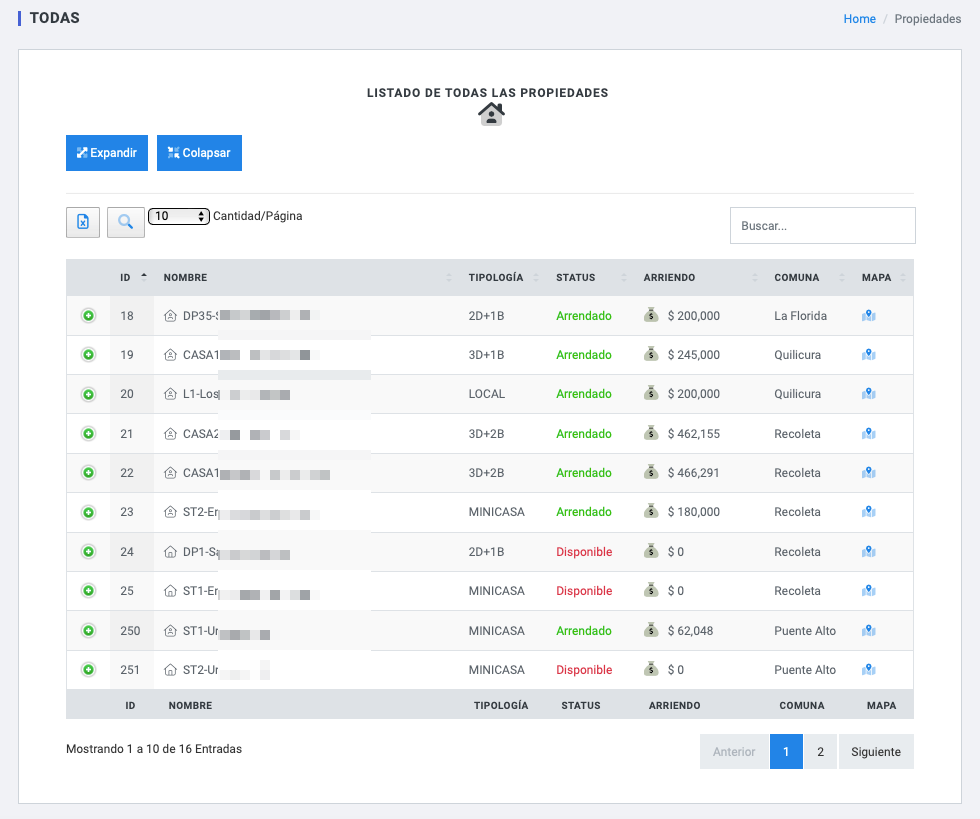Click the house icon under listing title

[x=491, y=114]
